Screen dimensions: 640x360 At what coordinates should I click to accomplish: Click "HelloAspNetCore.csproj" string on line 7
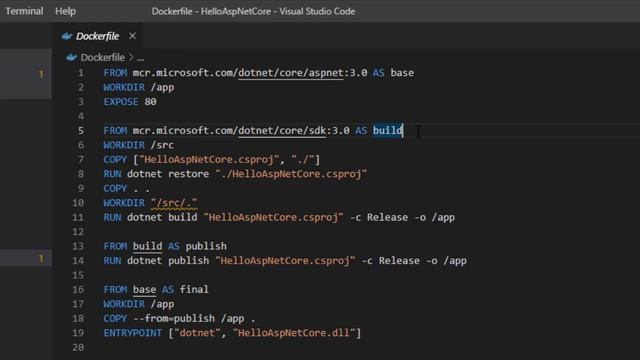click(x=209, y=160)
